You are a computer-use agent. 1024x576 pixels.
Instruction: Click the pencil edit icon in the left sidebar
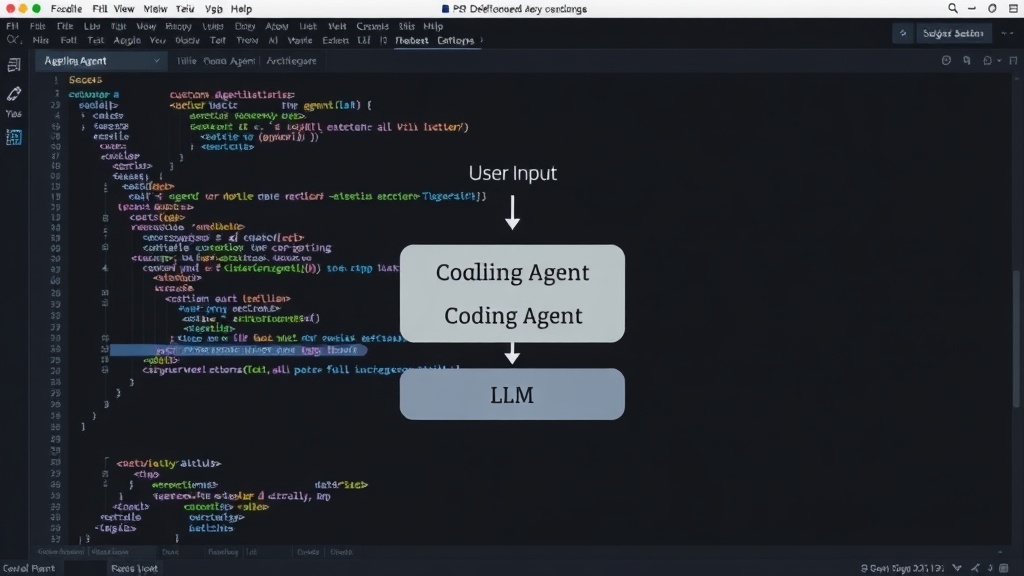(14, 93)
